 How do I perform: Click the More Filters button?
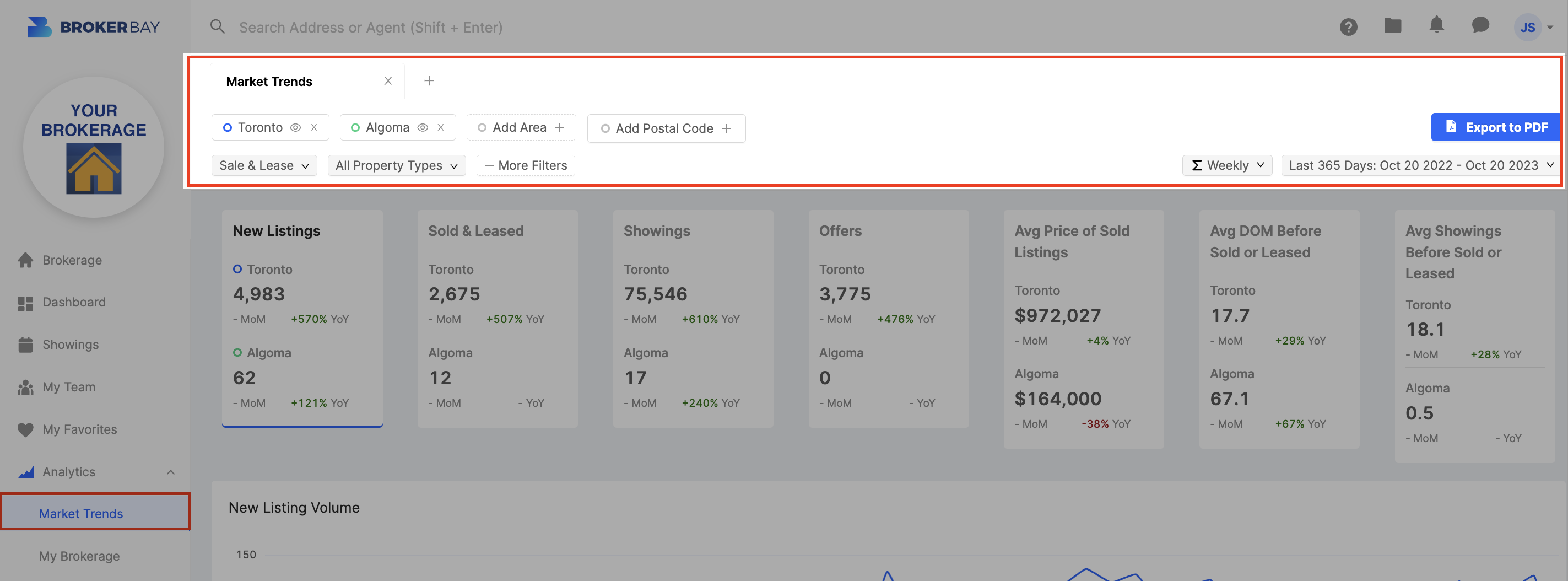click(526, 166)
